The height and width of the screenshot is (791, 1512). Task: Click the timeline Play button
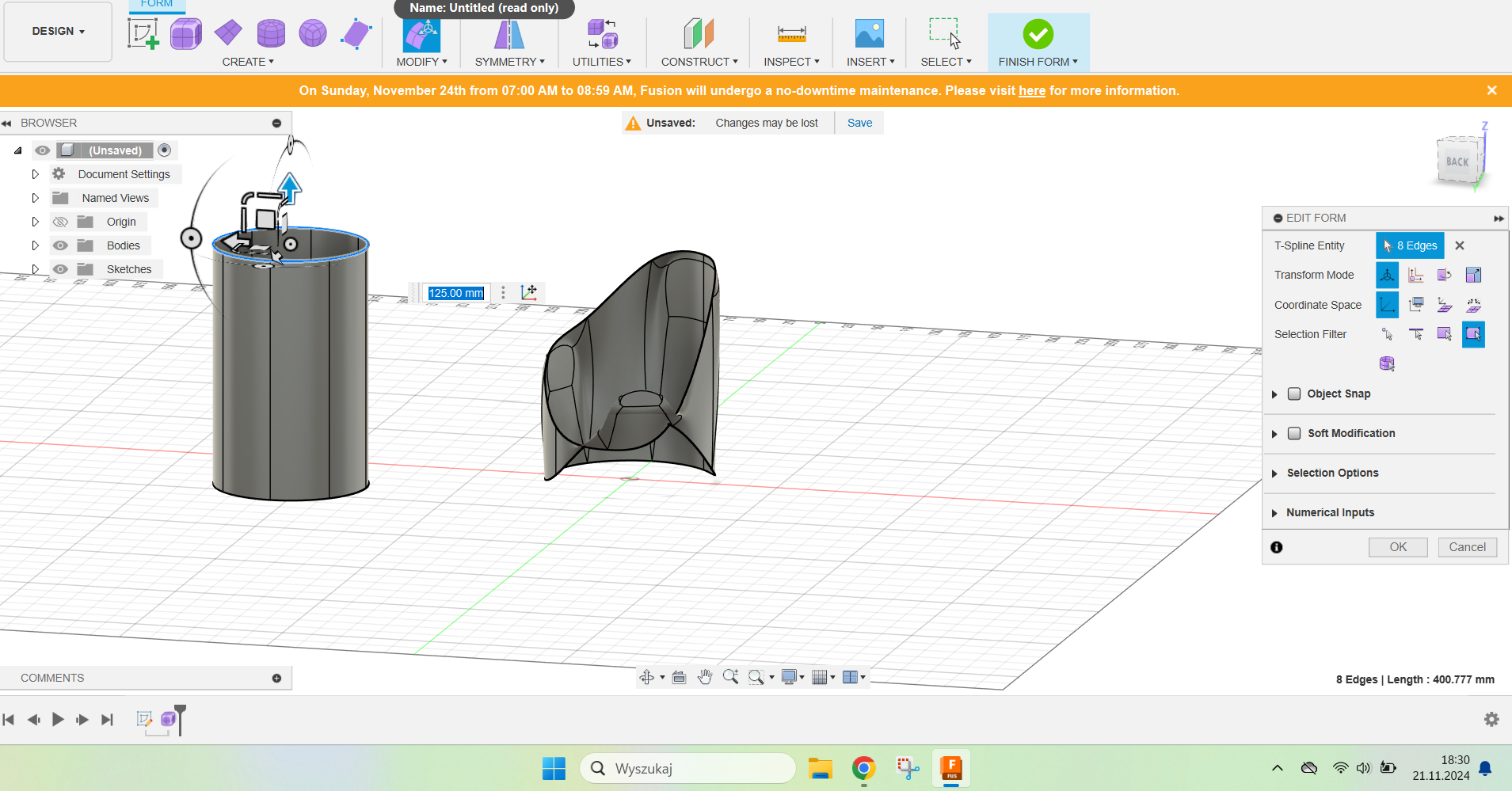point(58,719)
